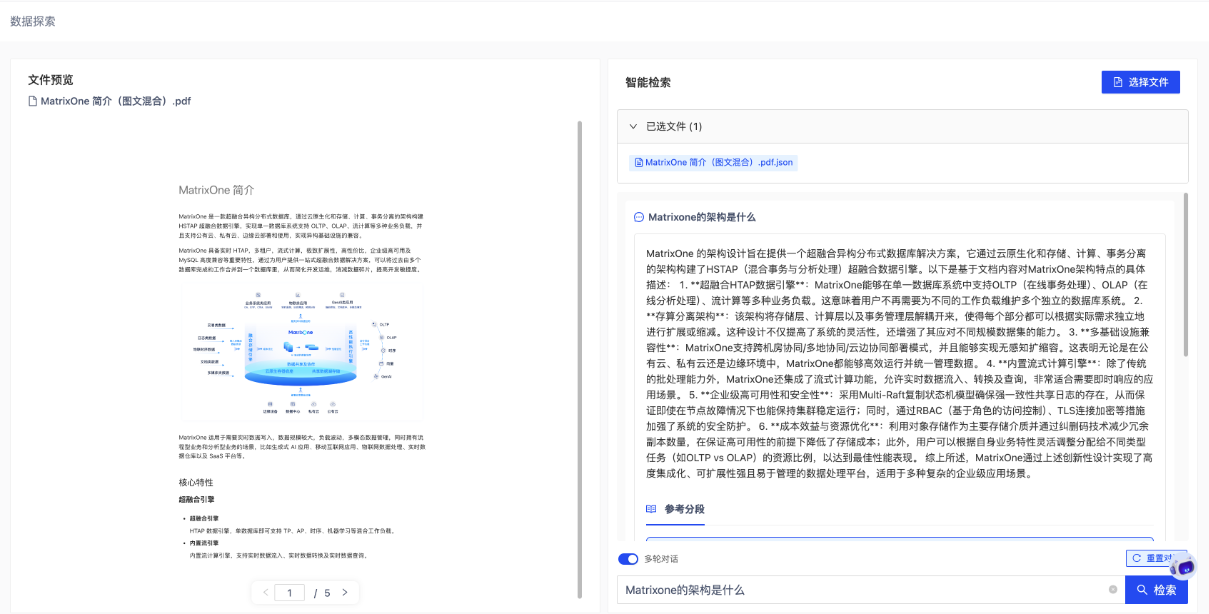Clear the search box via its x icon
1209x614 pixels.
[1112, 589]
